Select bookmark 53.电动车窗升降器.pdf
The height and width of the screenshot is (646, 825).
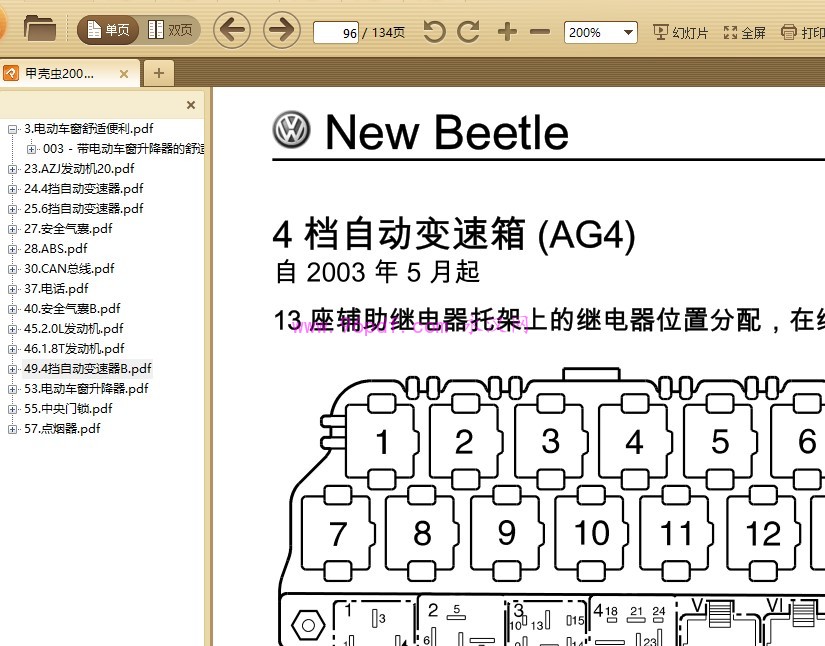click(x=86, y=389)
